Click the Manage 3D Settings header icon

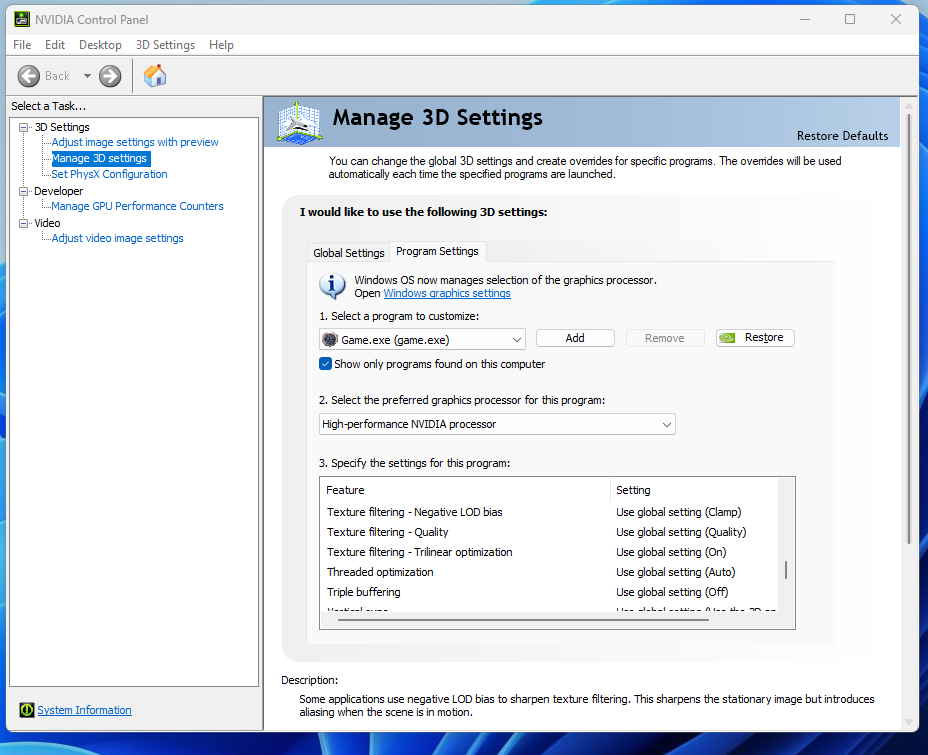click(x=299, y=122)
